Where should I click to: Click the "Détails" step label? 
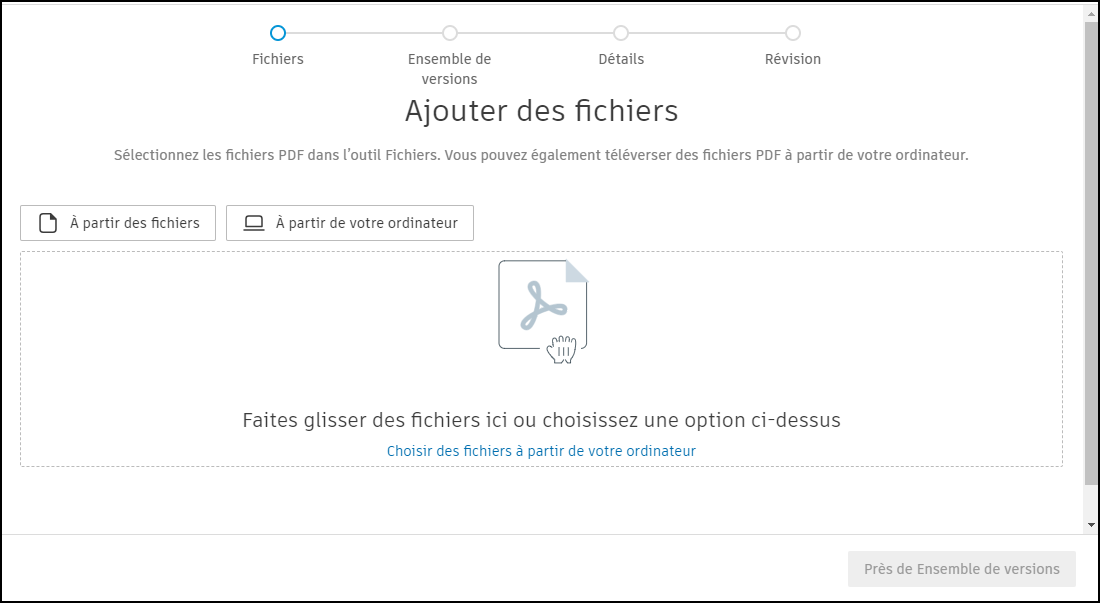(621, 59)
